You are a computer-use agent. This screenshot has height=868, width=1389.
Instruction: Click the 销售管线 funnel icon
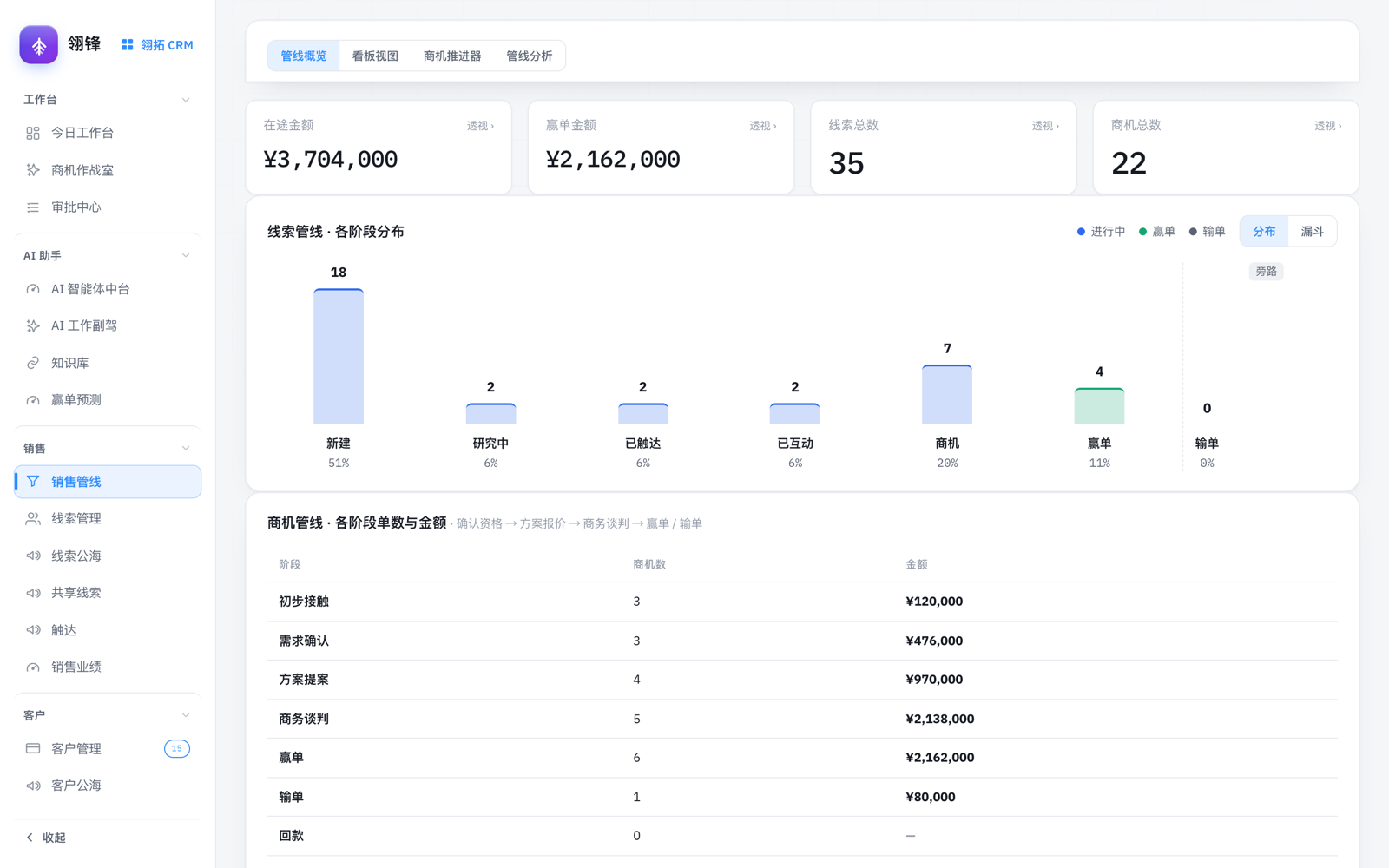(33, 482)
